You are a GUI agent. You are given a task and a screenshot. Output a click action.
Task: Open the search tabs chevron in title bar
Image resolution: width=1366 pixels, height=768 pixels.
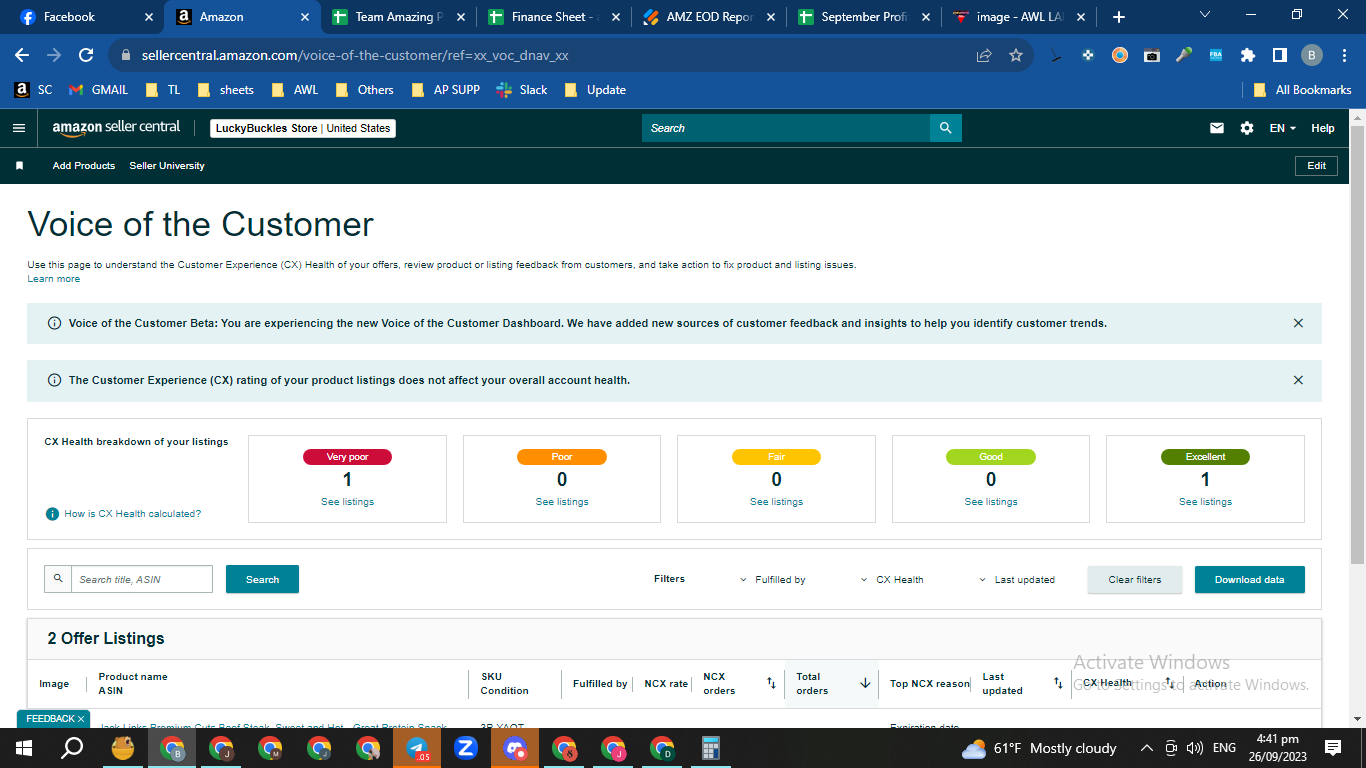(1205, 15)
